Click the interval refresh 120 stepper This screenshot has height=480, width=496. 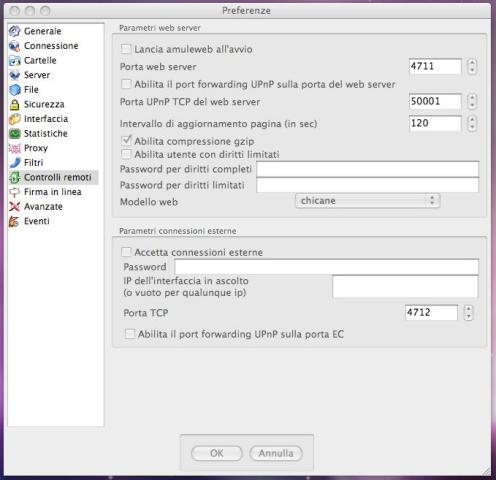click(472, 123)
